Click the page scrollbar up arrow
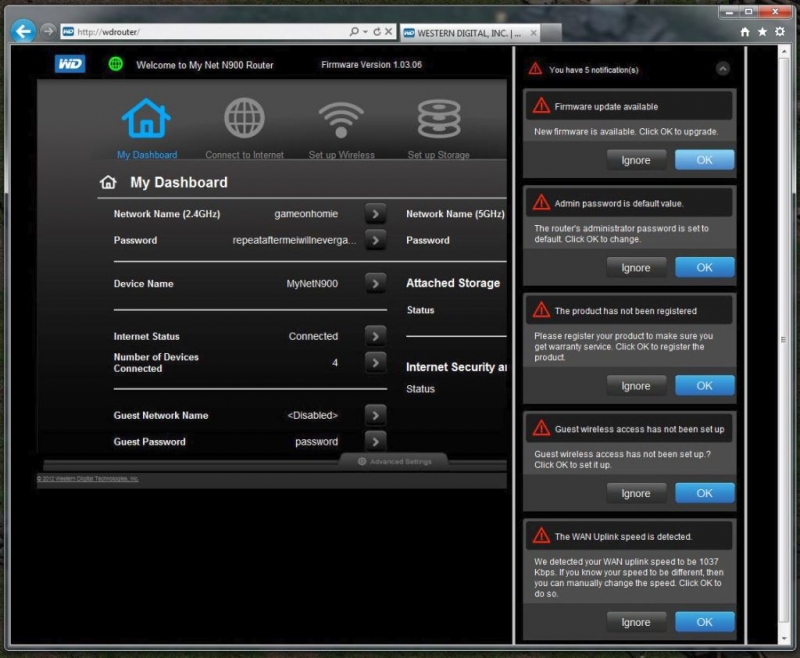Image resolution: width=800 pixels, height=658 pixels. point(784,52)
